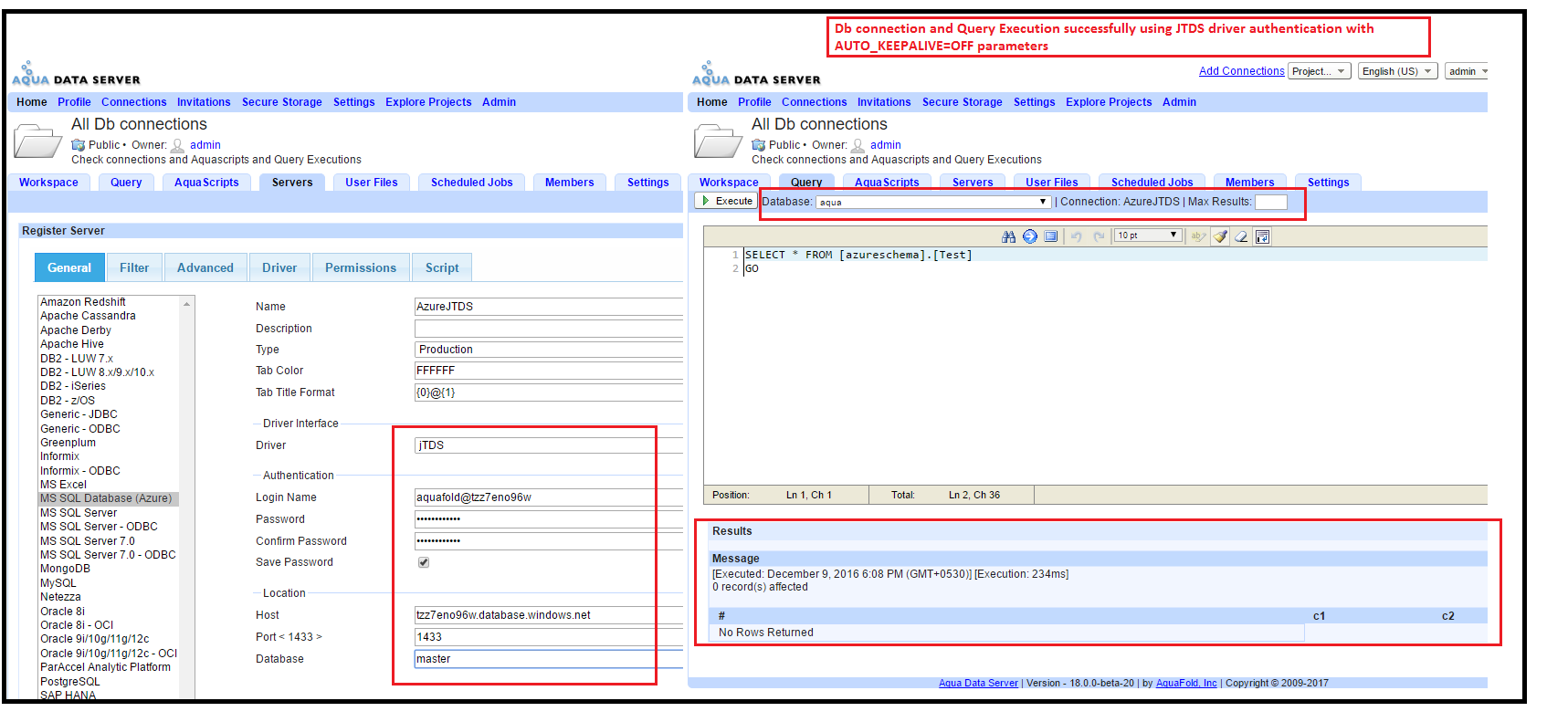Image resolution: width=1568 pixels, height=722 pixels.
Task: Click the format brush icon in query toolbar
Action: click(x=1220, y=236)
